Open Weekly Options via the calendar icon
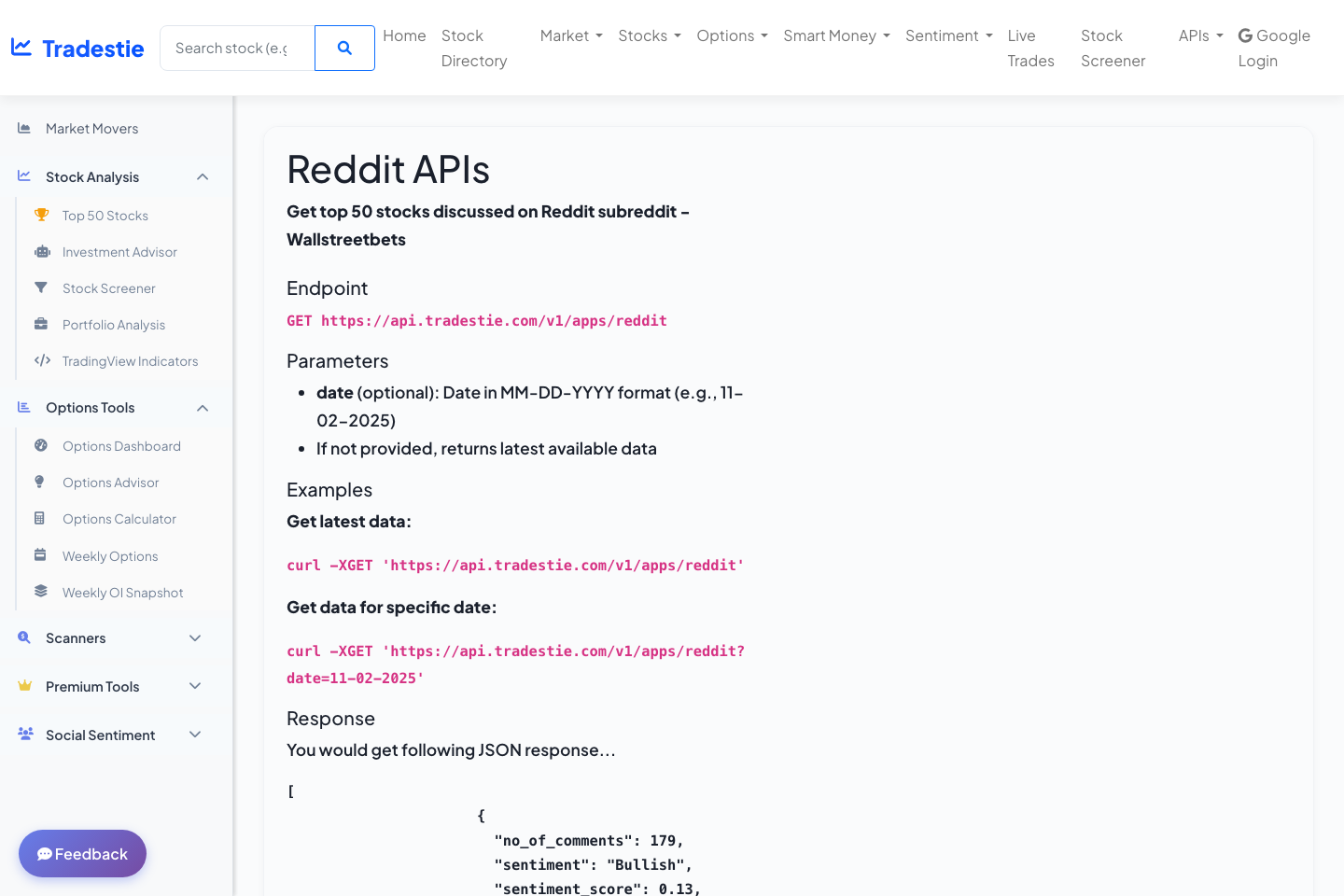1344x896 pixels. click(x=41, y=555)
